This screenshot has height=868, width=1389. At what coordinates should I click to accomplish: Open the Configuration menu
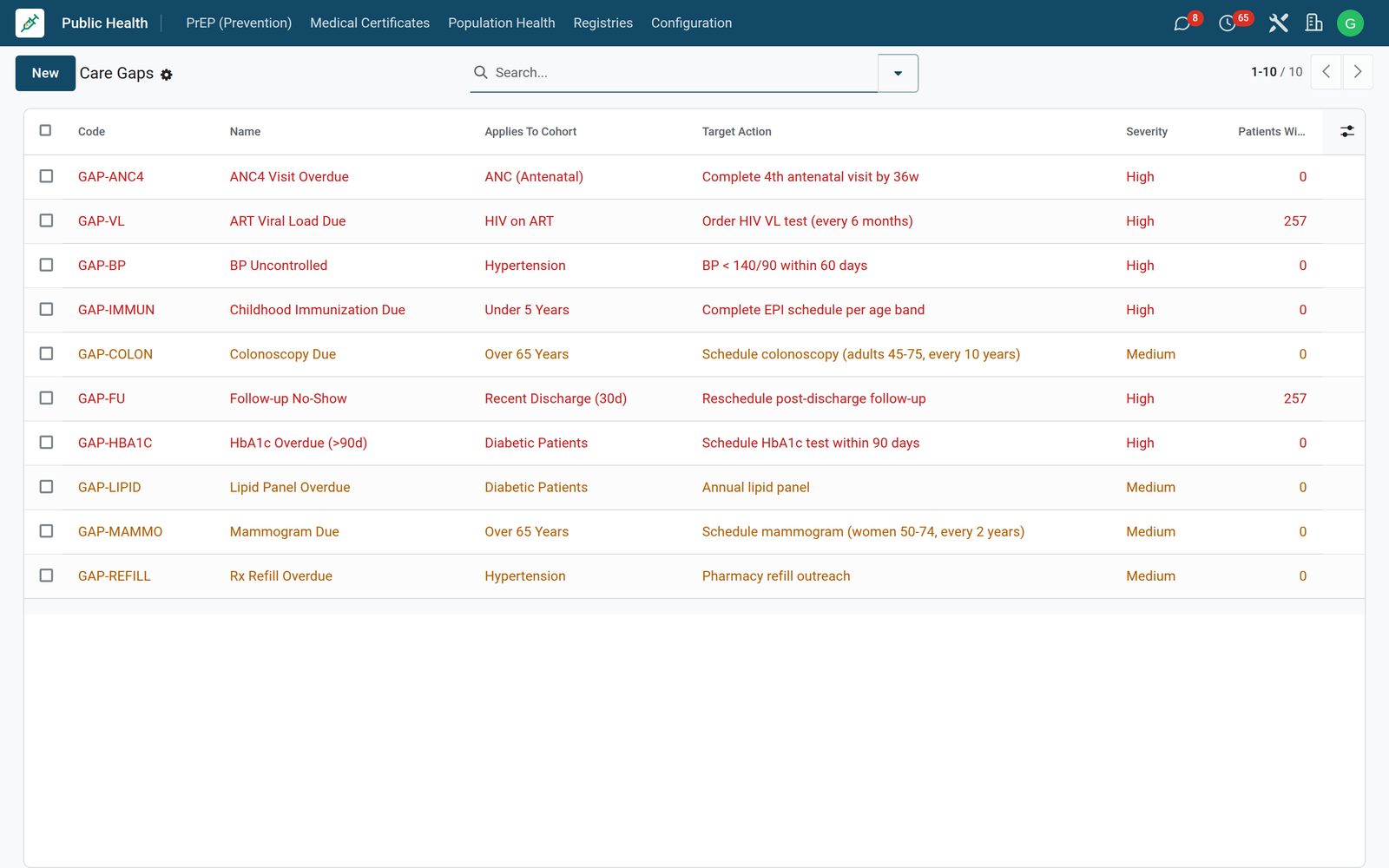[691, 23]
